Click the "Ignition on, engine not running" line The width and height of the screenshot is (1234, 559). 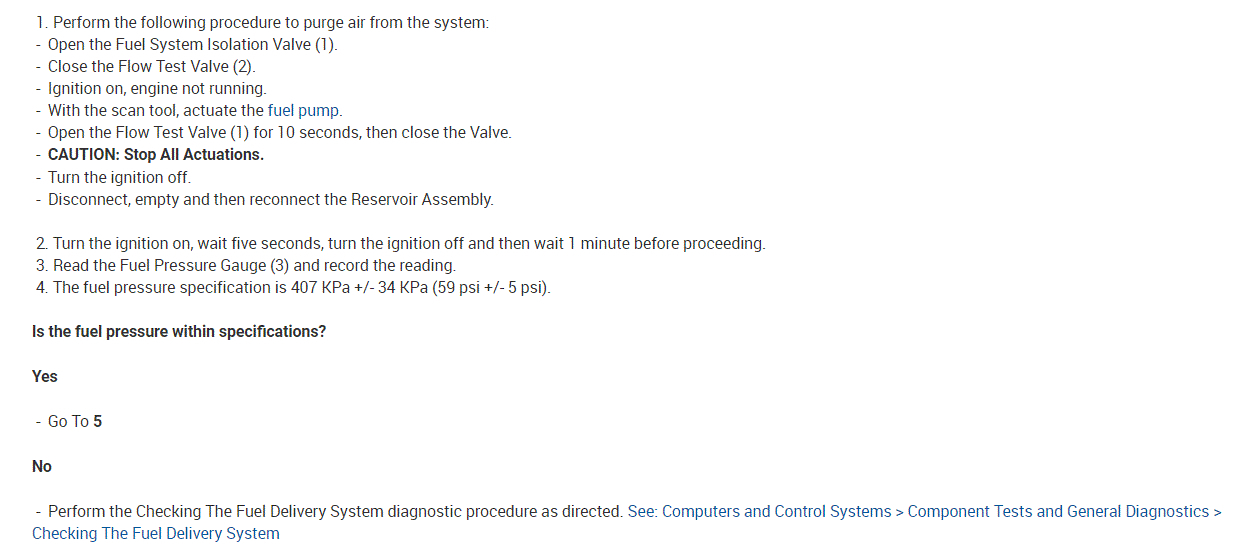(x=157, y=88)
